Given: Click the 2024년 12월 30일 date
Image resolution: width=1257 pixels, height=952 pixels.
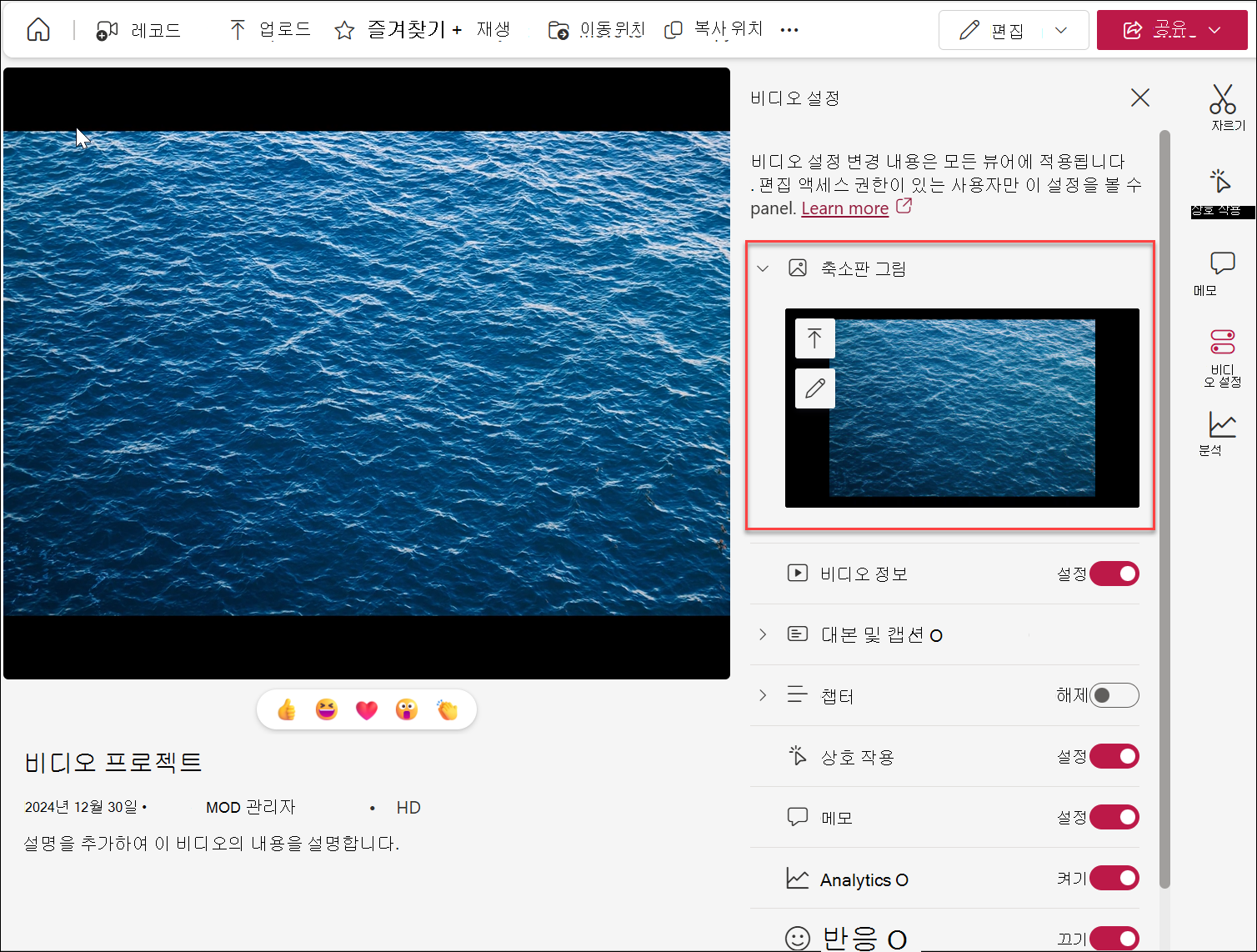Looking at the screenshot, I should (x=81, y=807).
